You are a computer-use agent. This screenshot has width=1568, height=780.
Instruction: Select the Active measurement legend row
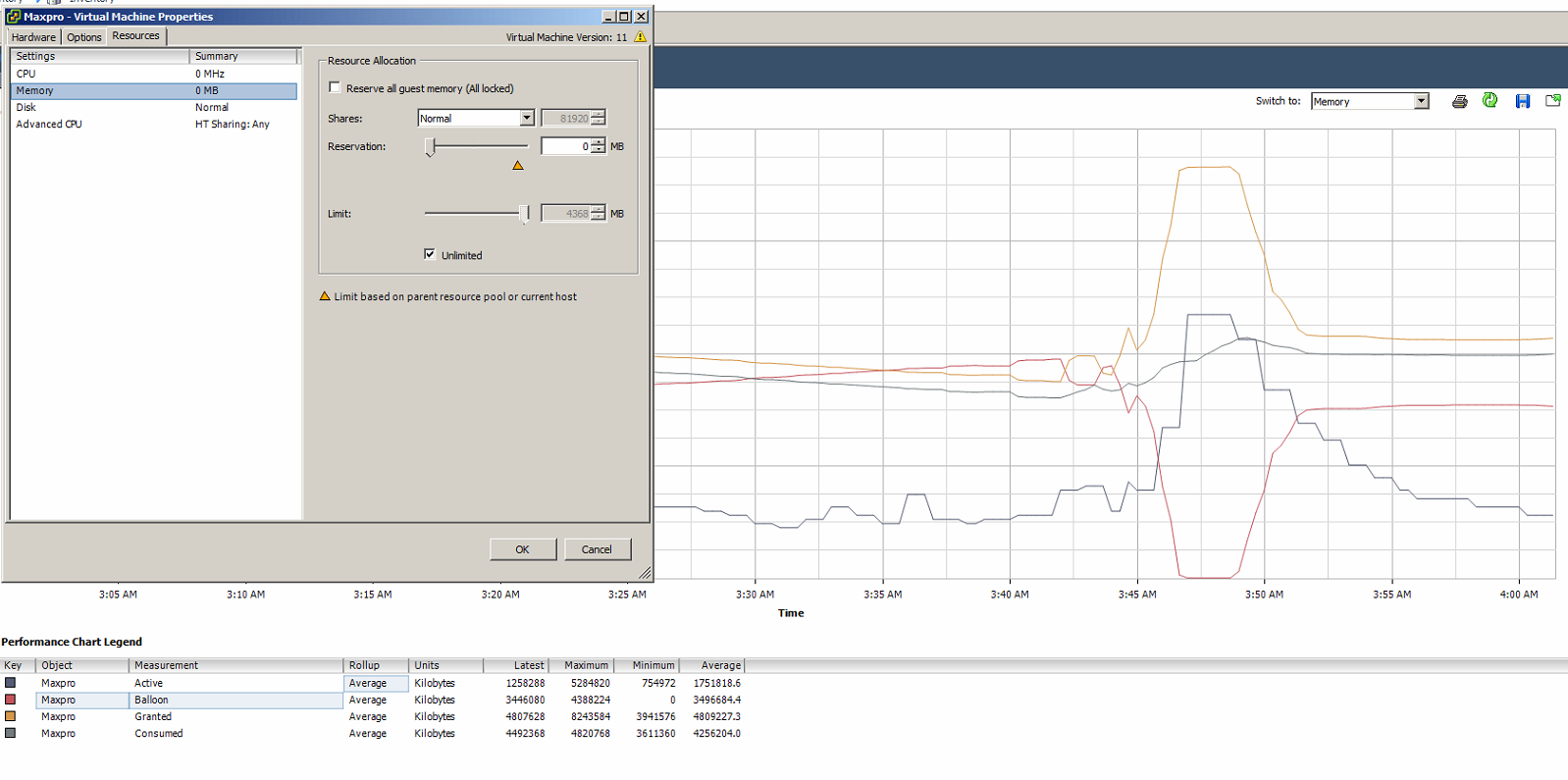point(373,683)
